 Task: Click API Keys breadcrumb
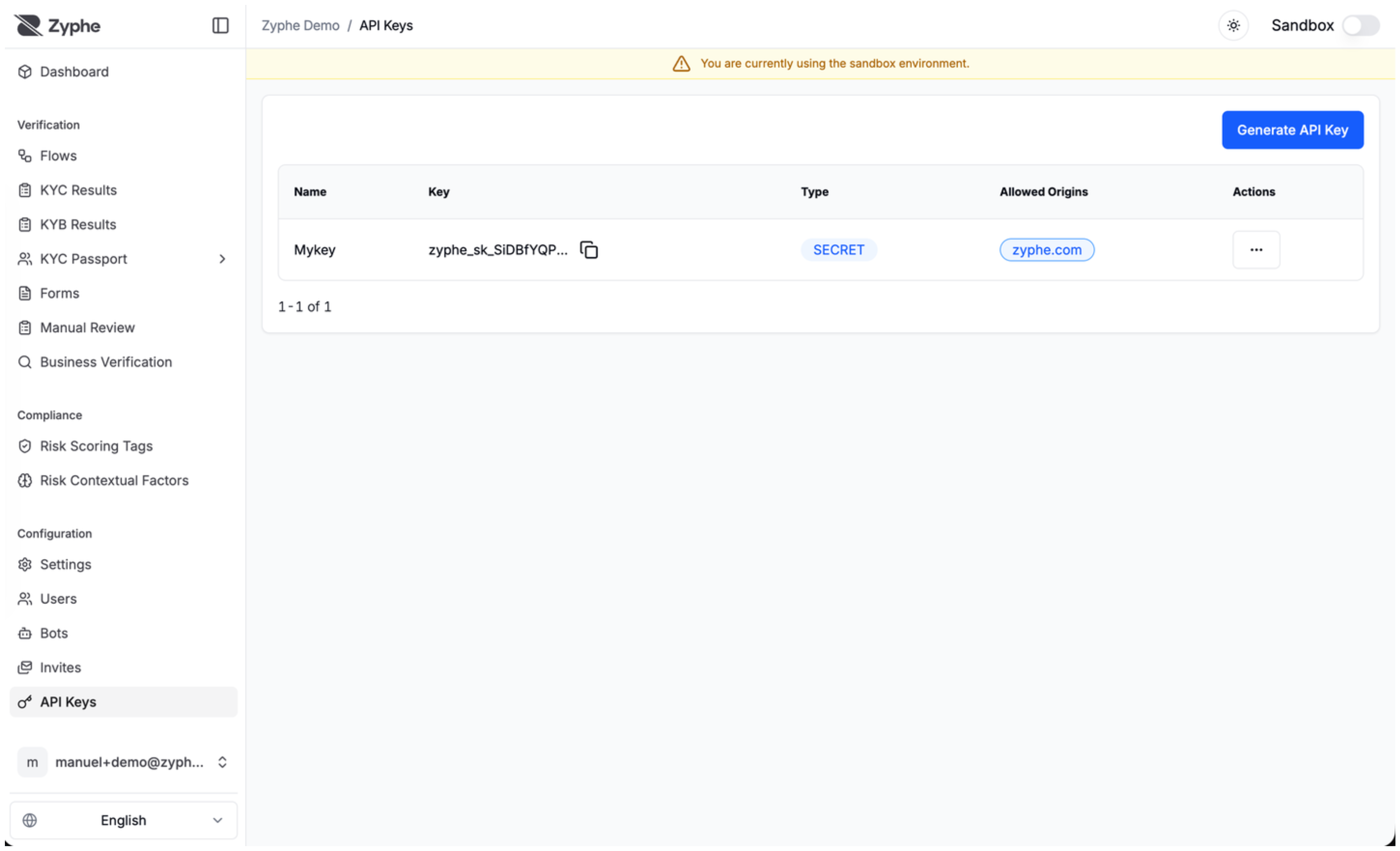pyautogui.click(x=386, y=25)
